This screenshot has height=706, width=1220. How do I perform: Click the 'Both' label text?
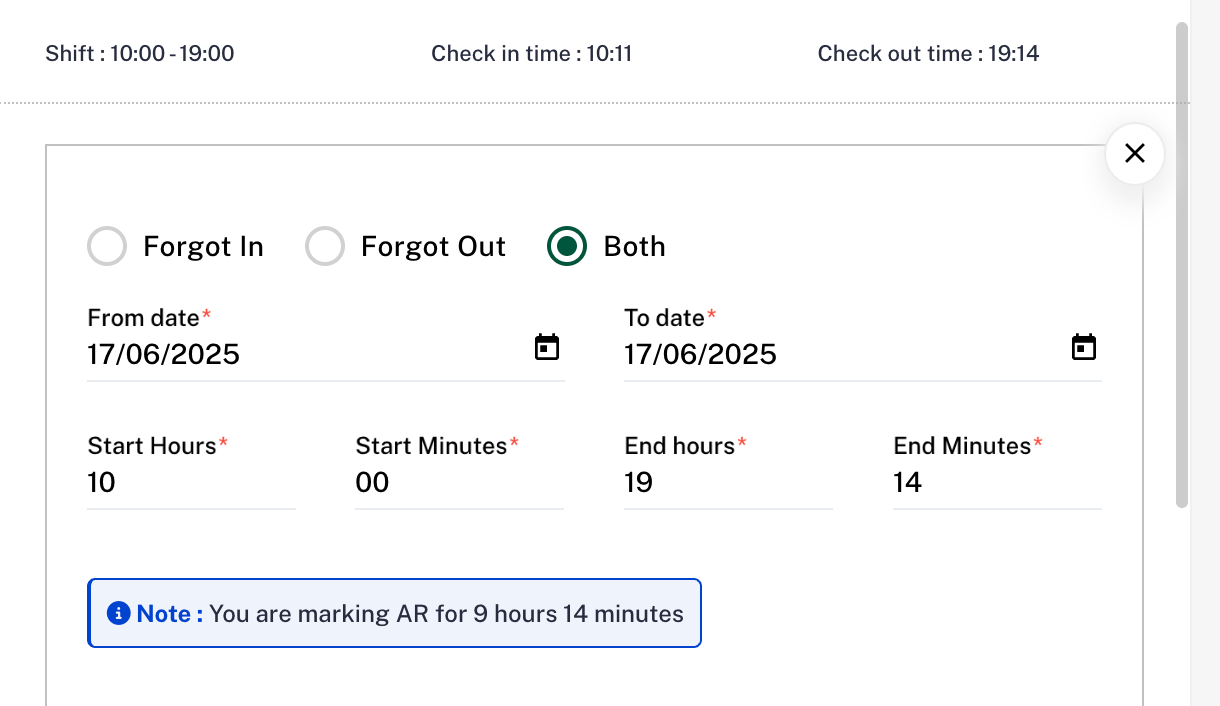(x=635, y=247)
